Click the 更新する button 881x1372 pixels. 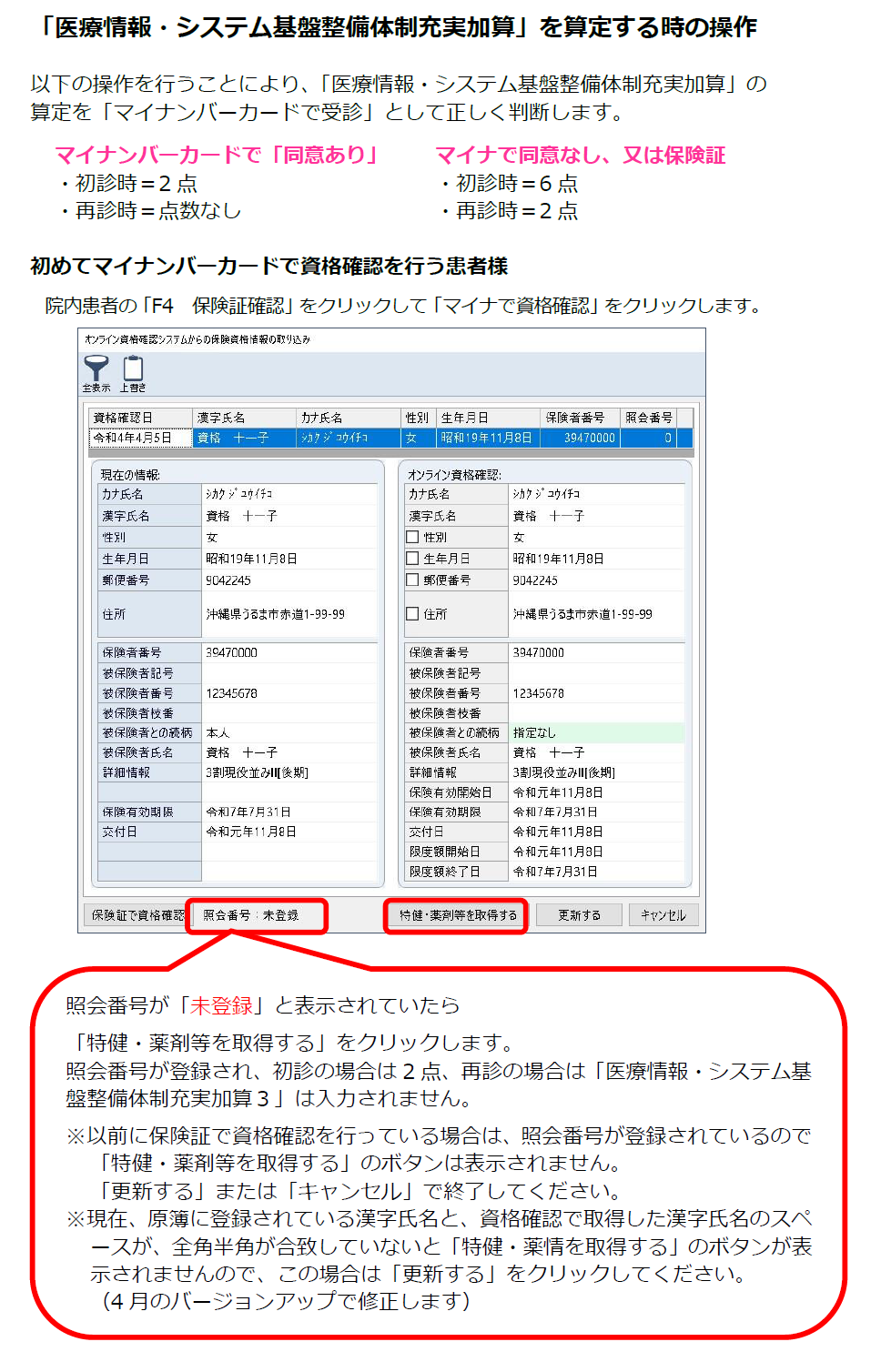coord(579,915)
